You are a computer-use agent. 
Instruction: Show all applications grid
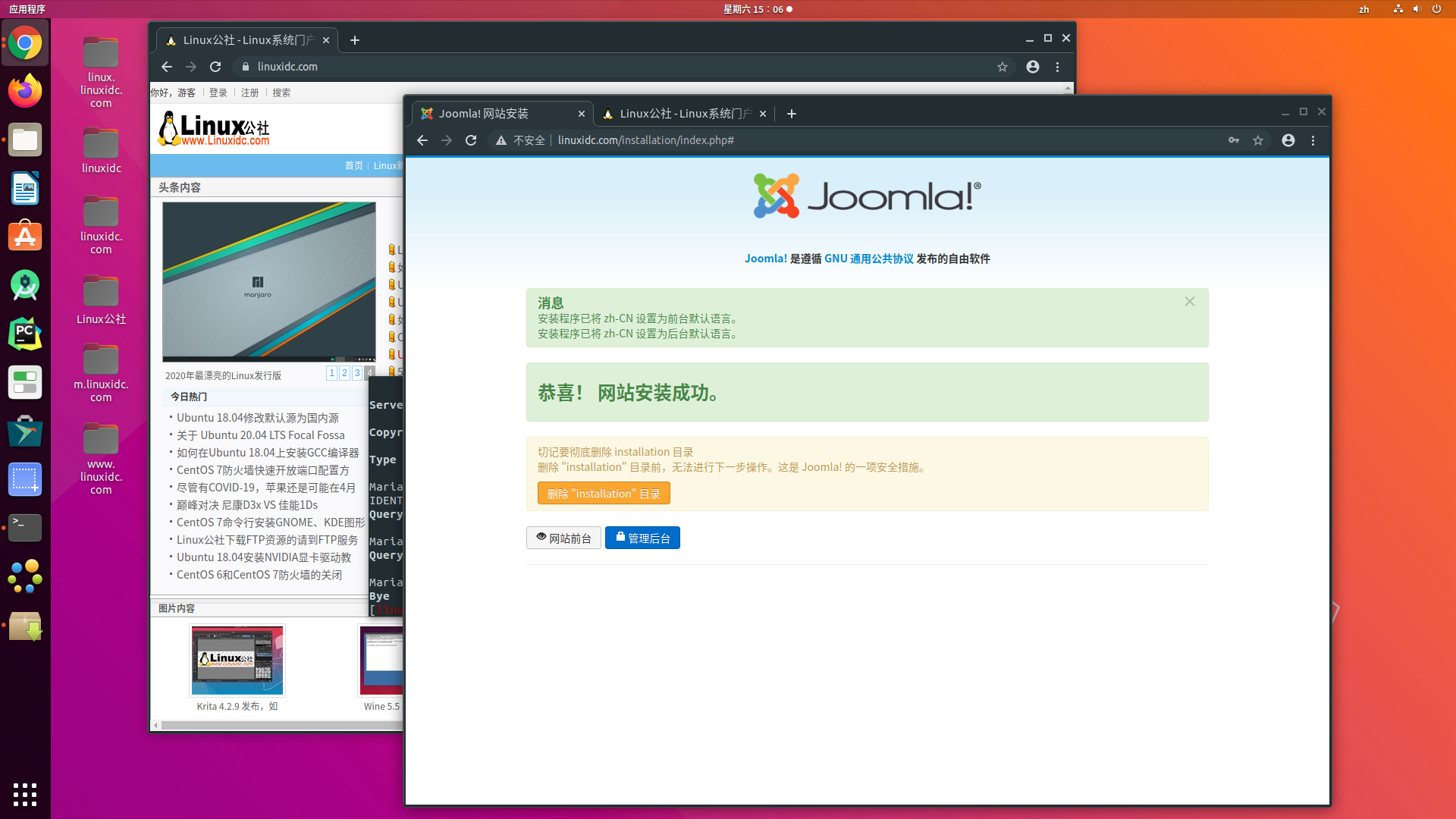(x=25, y=794)
